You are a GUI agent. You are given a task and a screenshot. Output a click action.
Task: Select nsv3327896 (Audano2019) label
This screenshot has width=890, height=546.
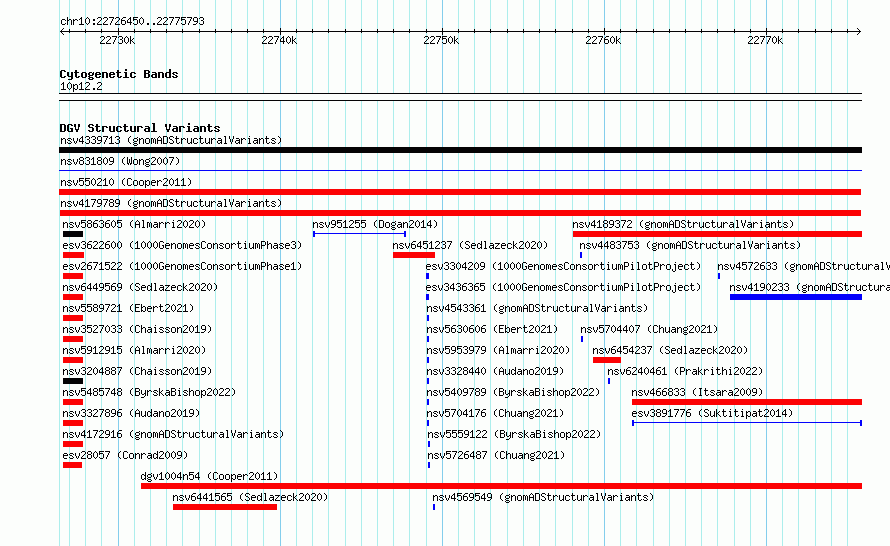pos(131,413)
